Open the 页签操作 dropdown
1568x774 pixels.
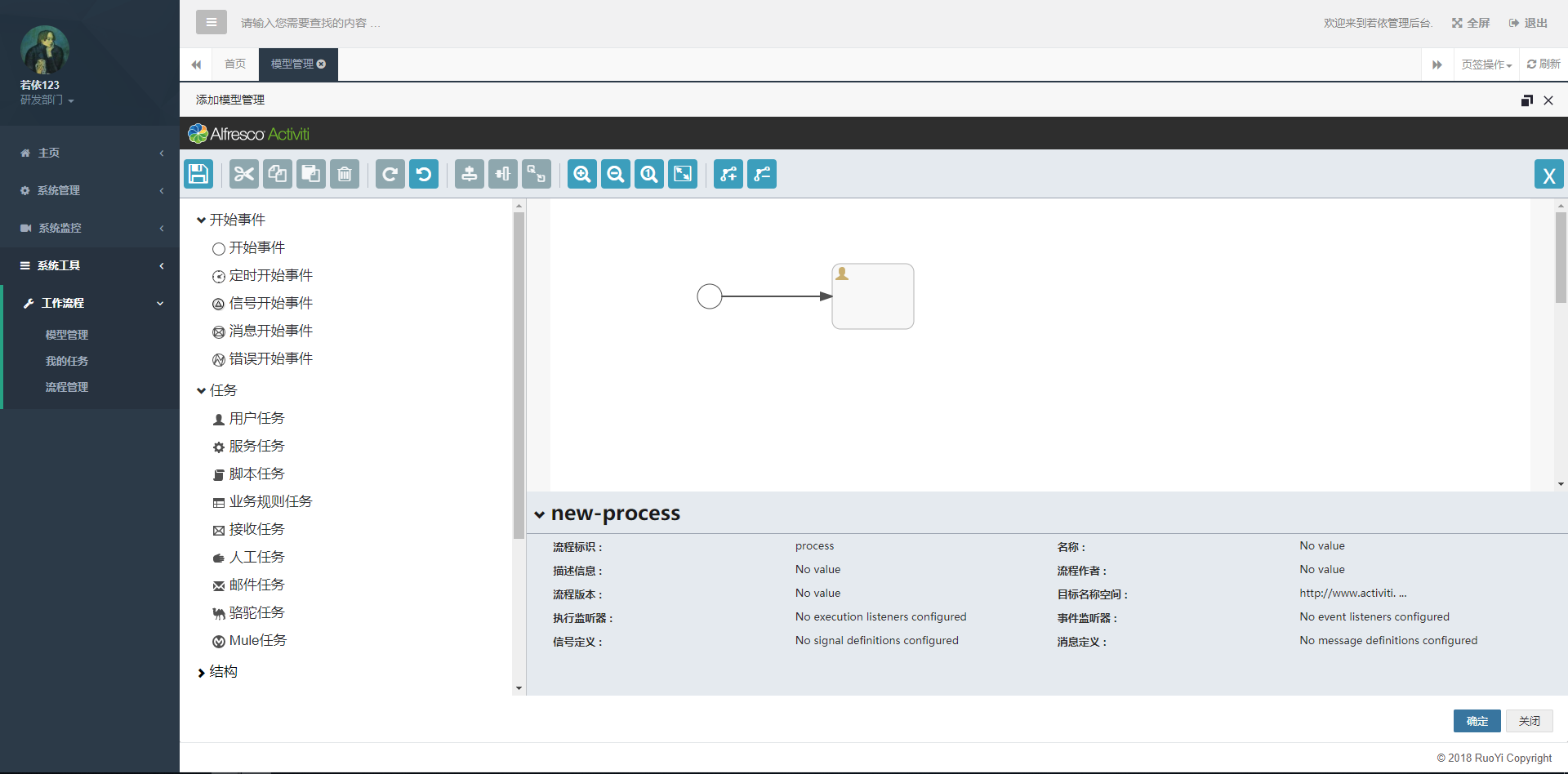(x=1486, y=64)
